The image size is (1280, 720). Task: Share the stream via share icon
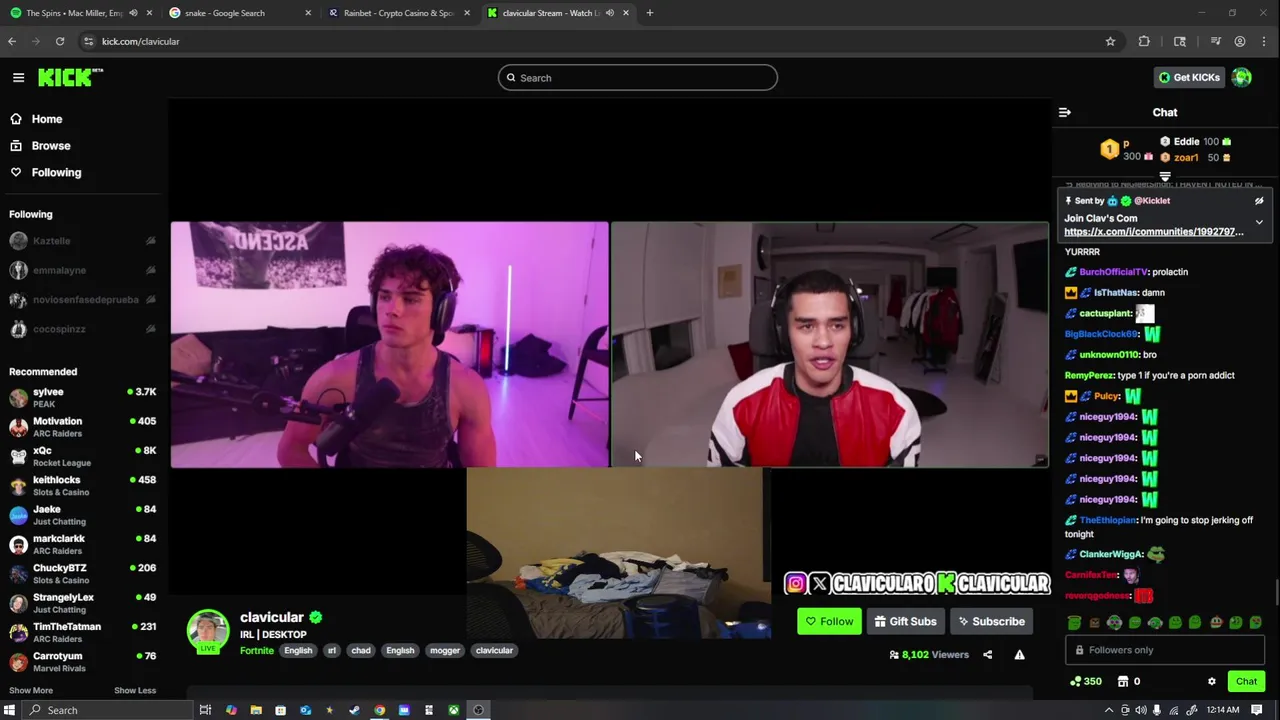[x=987, y=655]
